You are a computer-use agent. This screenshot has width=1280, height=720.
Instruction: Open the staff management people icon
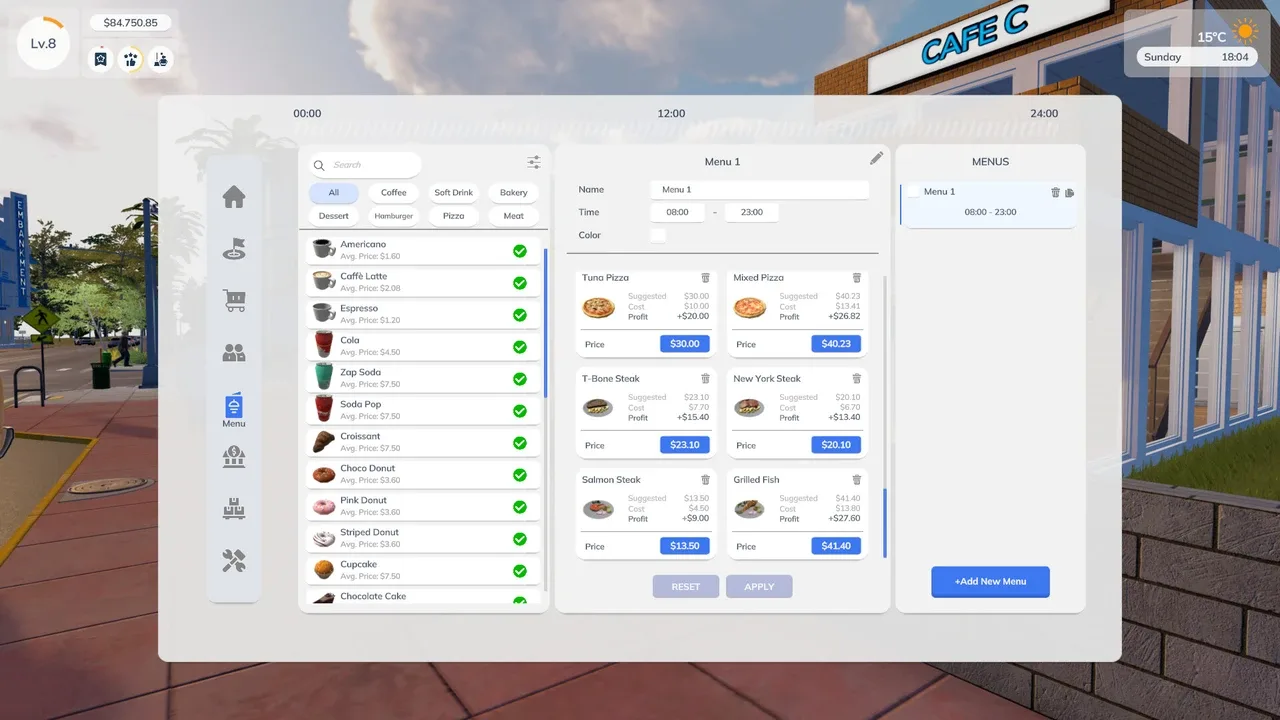tap(234, 352)
